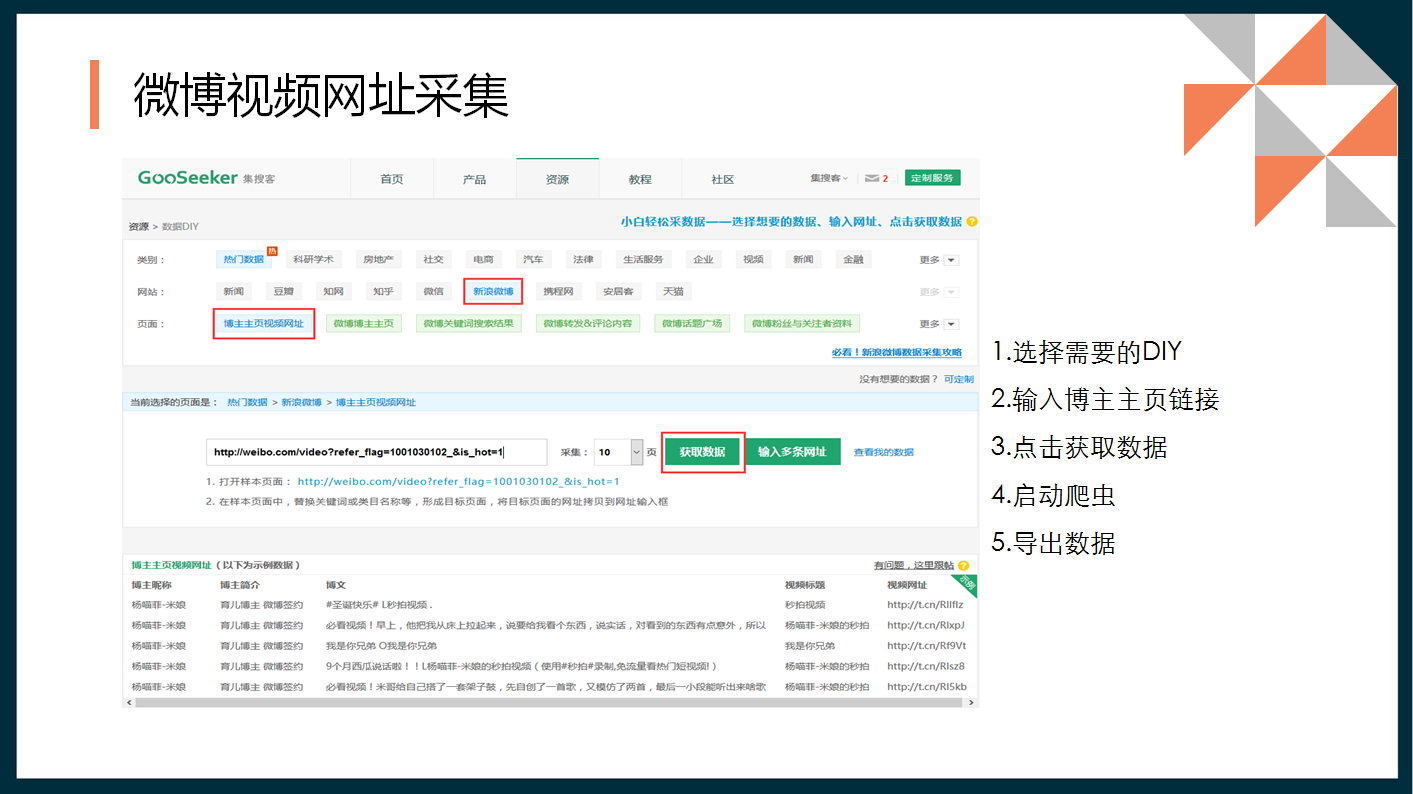Click the yellow help icon beside 点击获取数据

[x=972, y=222]
